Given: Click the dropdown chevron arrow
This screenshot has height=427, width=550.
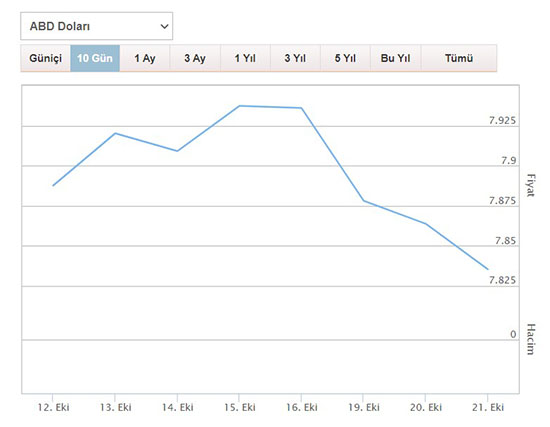Looking at the screenshot, I should pos(164,26).
